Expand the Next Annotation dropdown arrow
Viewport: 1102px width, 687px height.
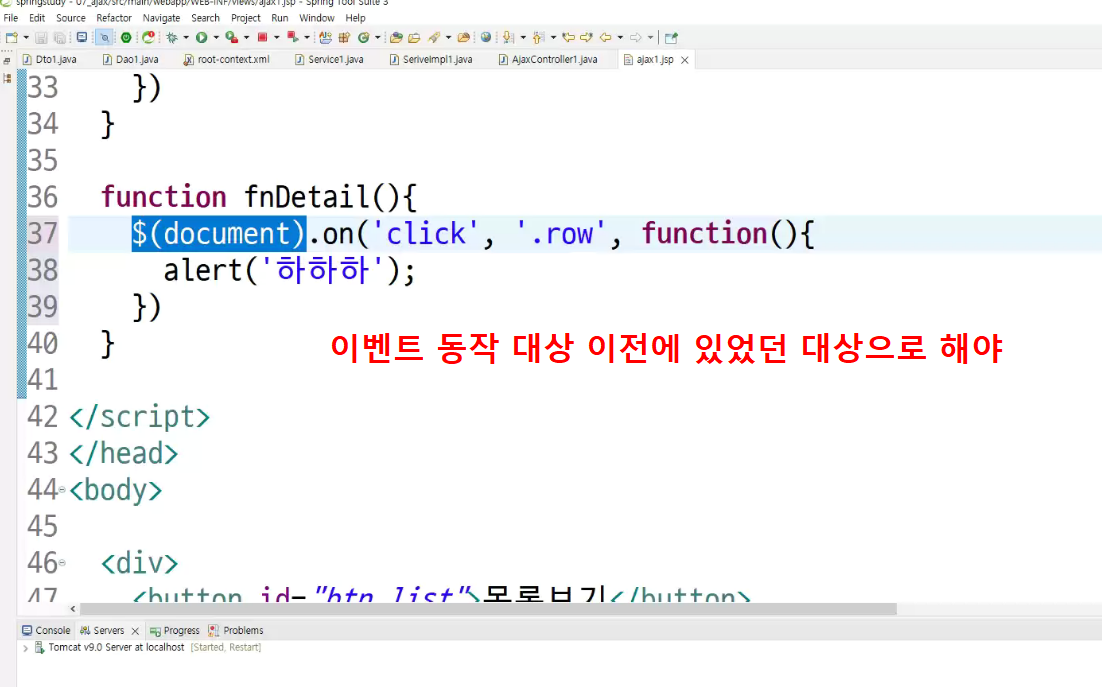523,37
